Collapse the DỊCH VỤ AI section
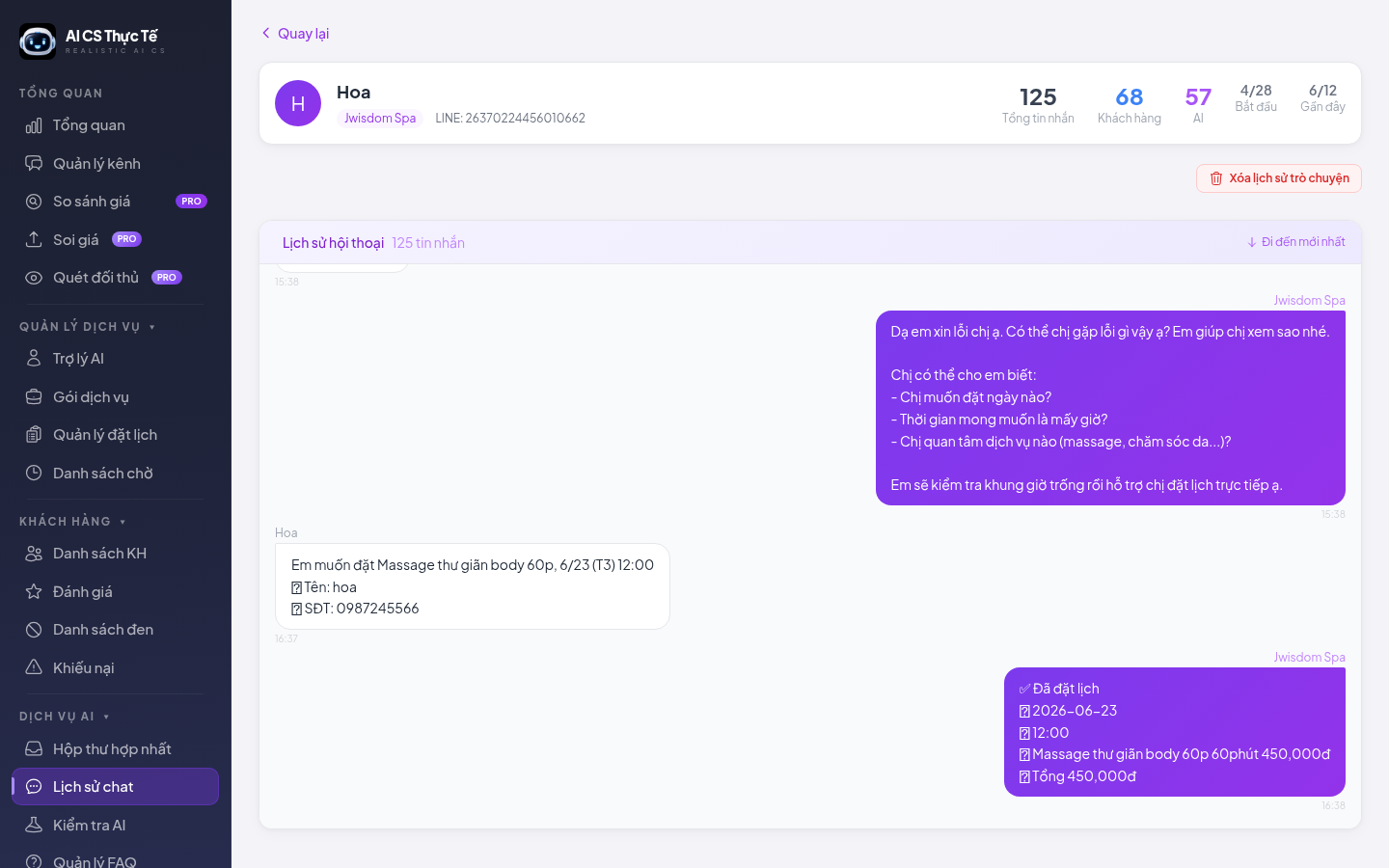The image size is (1389, 868). (x=65, y=717)
